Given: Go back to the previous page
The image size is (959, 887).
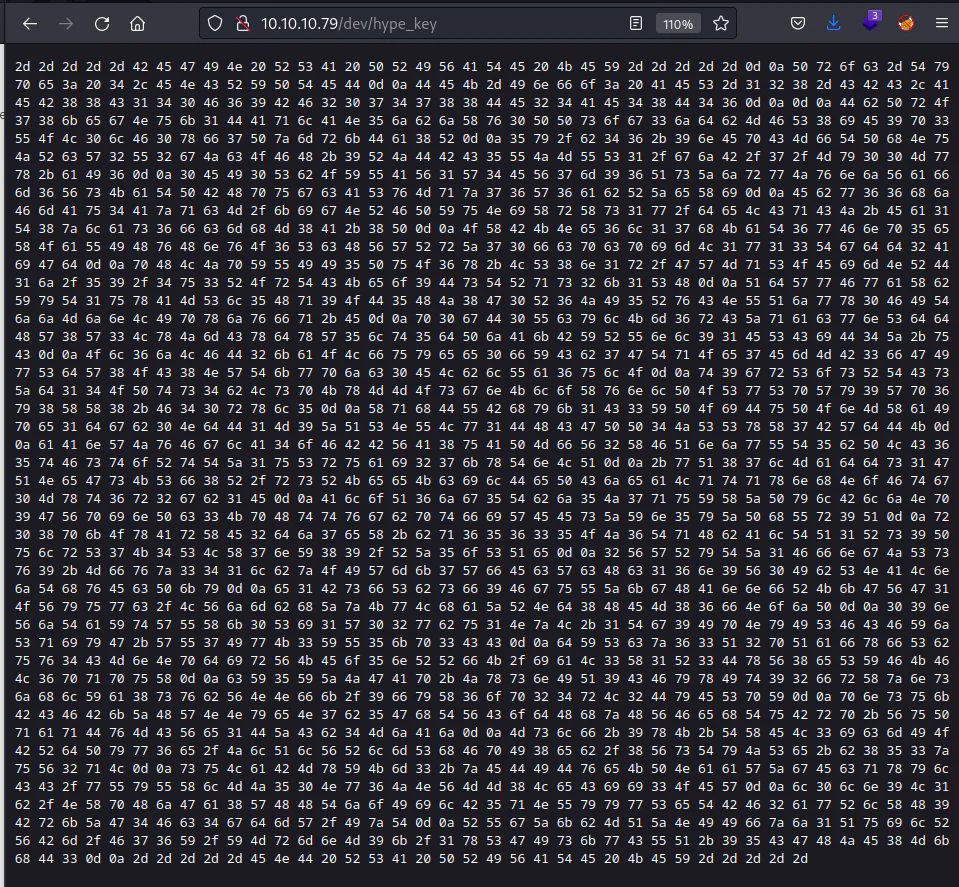Looking at the screenshot, I should click(x=30, y=24).
